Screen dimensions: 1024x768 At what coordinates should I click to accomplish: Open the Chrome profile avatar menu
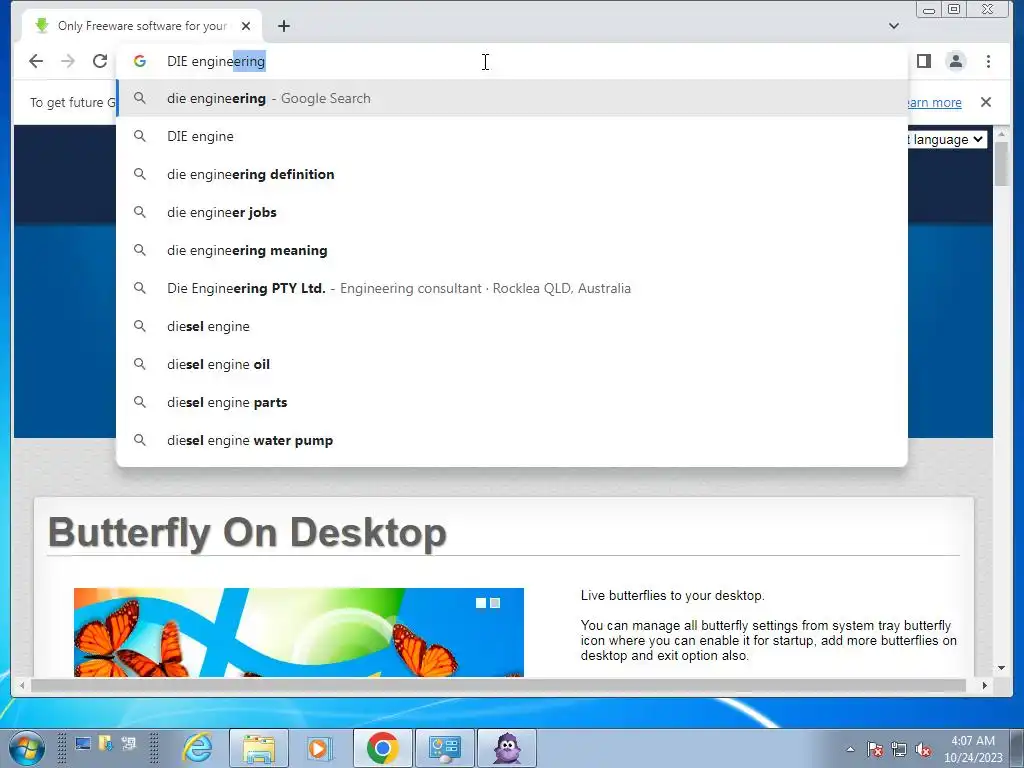(x=955, y=61)
